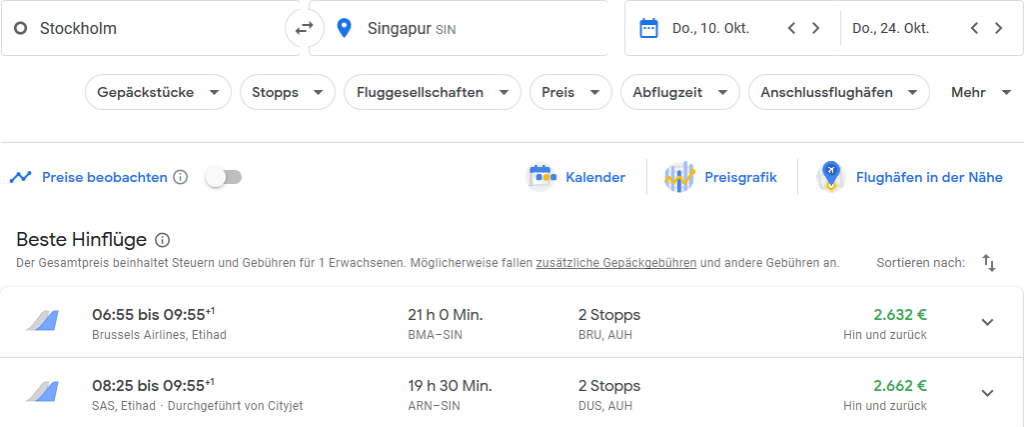Move departure date to previous day

792,29
